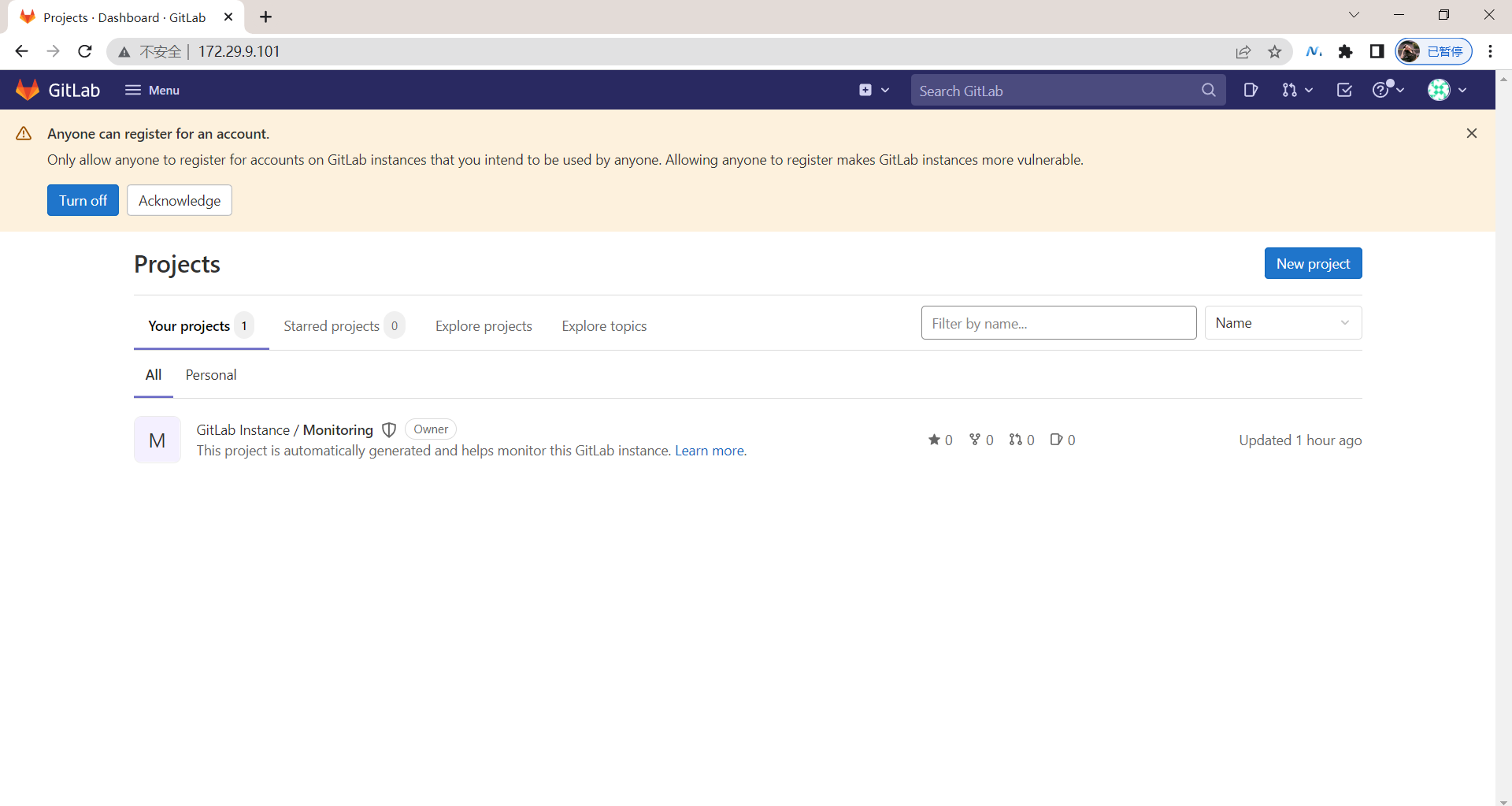Open a new browser tab

[x=266, y=17]
